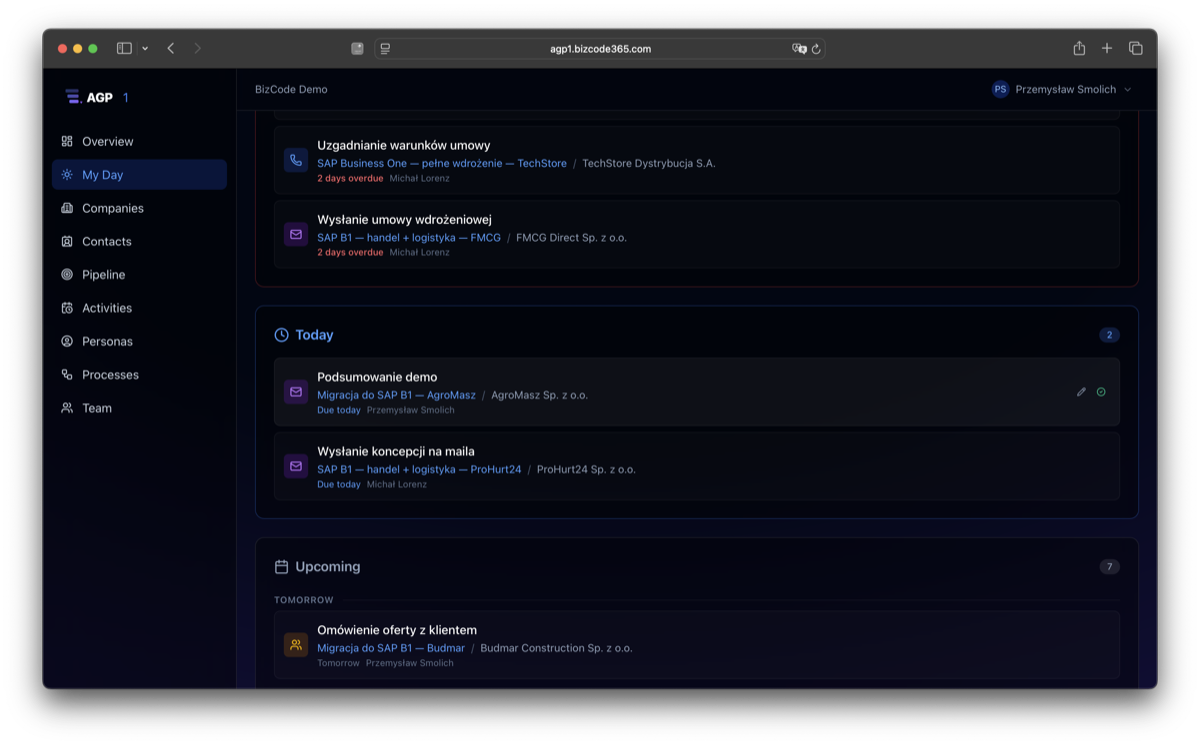
Task: Click the AGP logo in sidebar
Action: point(89,97)
